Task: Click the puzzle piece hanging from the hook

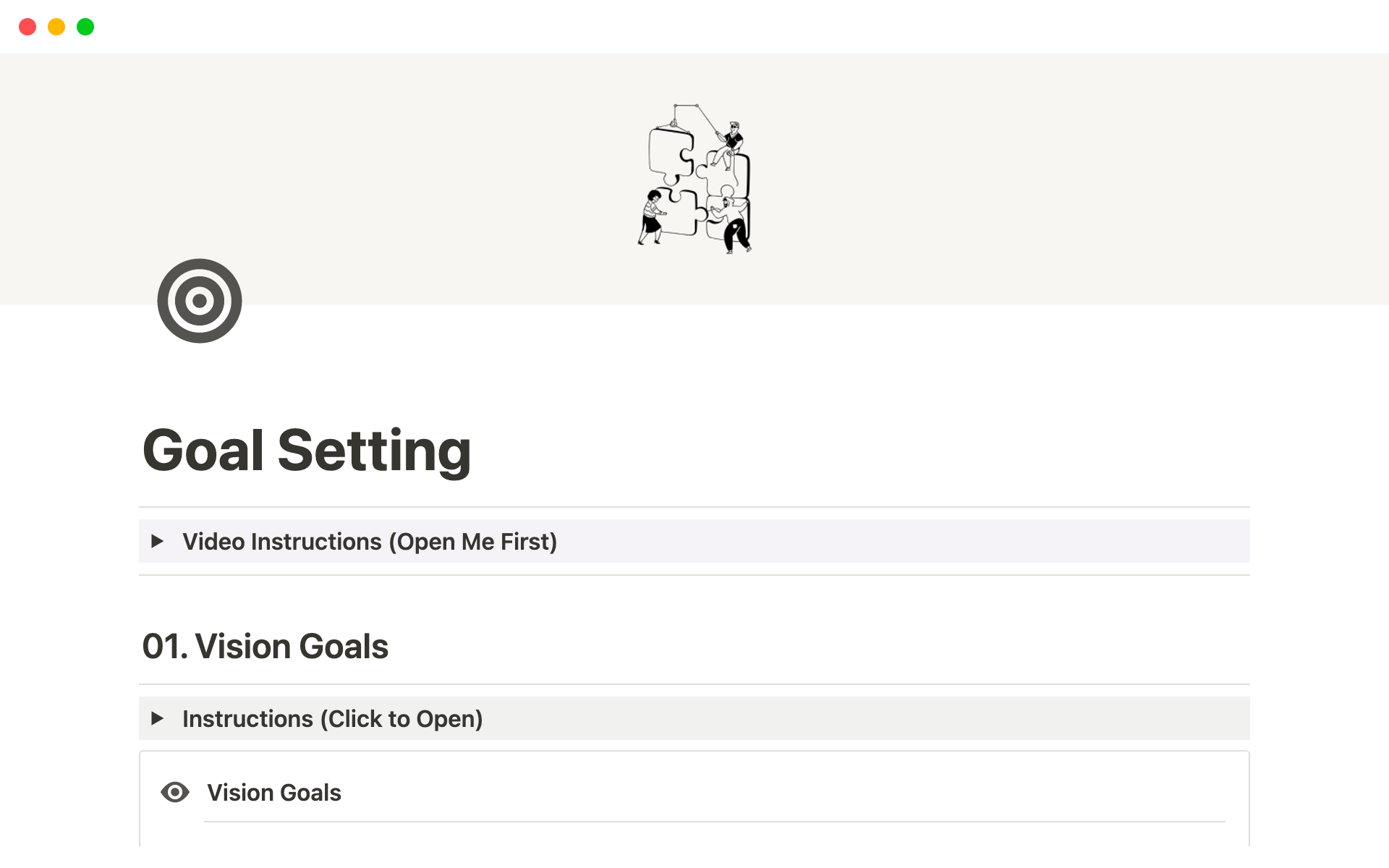Action: [x=671, y=153]
